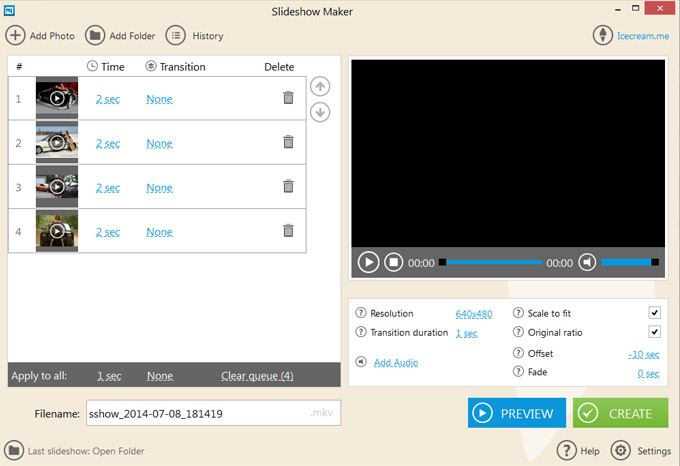
Task: Mute the preview with speaker icon
Action: pos(588,262)
